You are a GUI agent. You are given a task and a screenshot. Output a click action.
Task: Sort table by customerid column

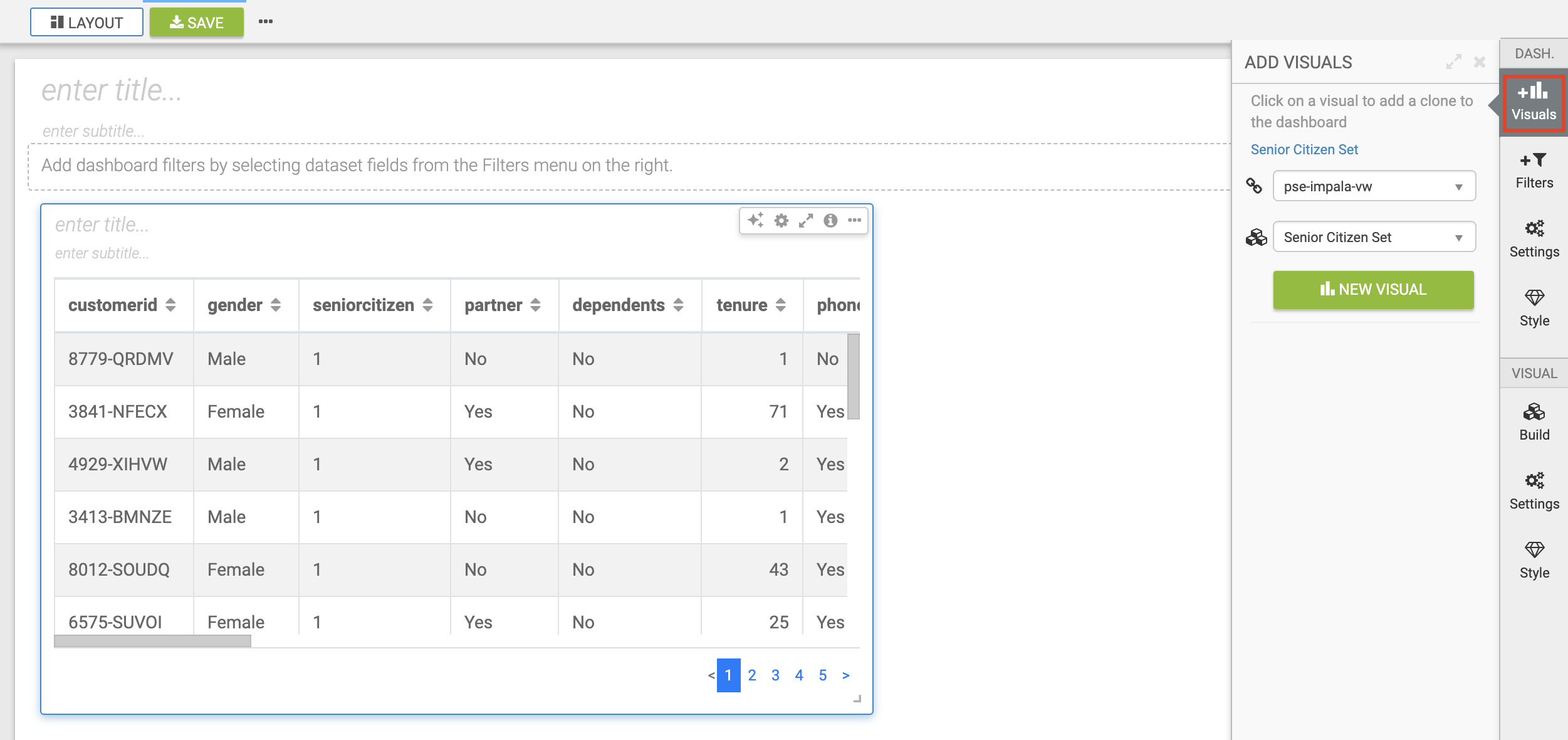pyautogui.click(x=170, y=305)
